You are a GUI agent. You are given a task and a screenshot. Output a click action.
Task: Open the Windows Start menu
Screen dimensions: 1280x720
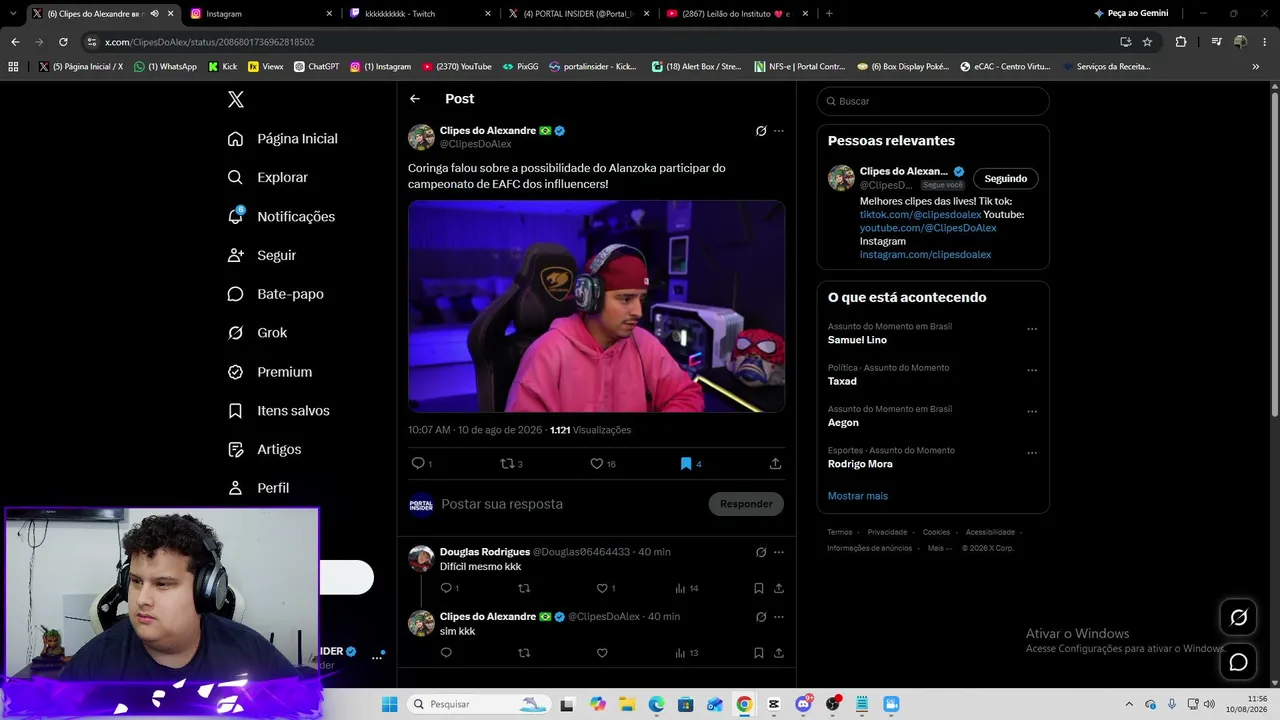tap(389, 704)
